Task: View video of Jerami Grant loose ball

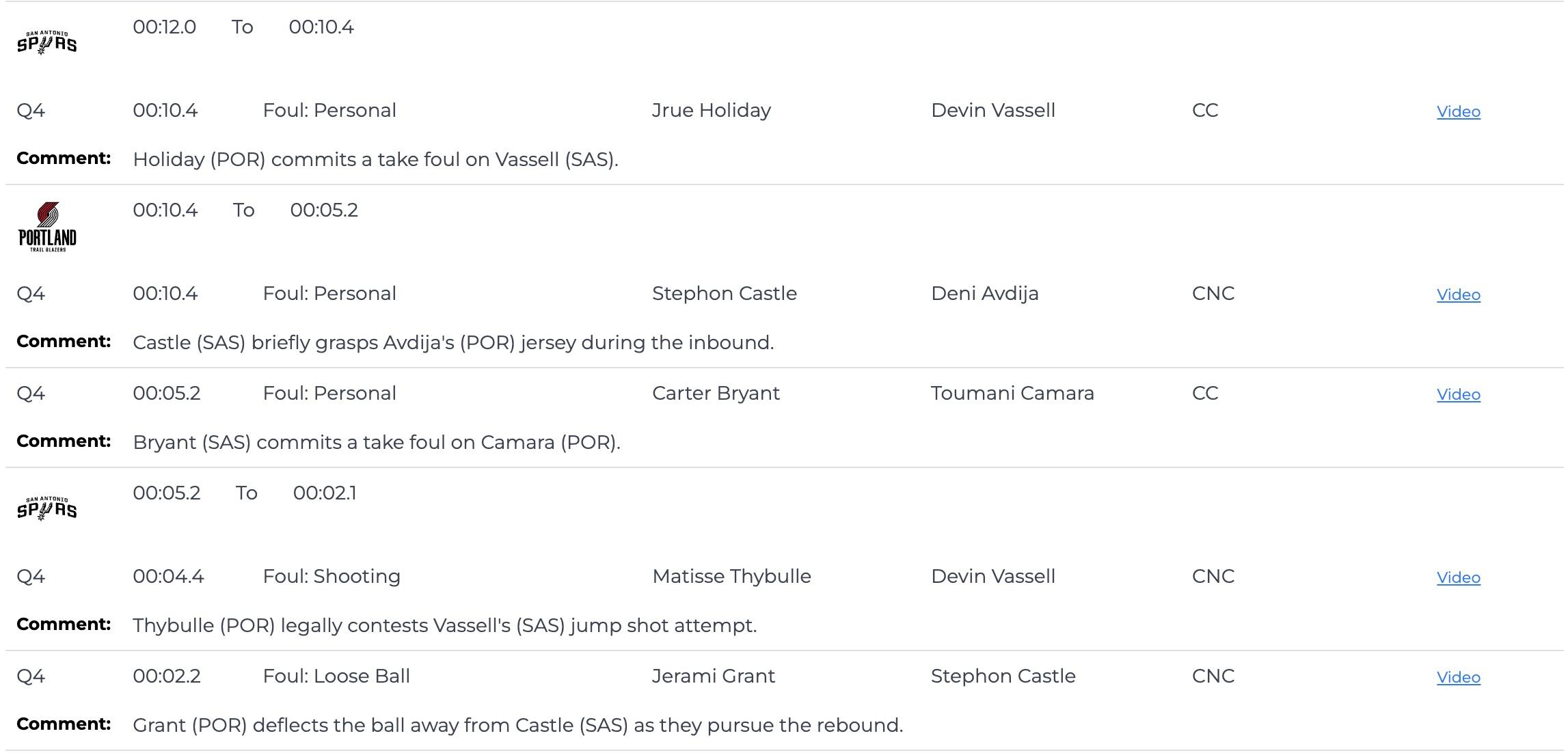Action: tap(1458, 677)
